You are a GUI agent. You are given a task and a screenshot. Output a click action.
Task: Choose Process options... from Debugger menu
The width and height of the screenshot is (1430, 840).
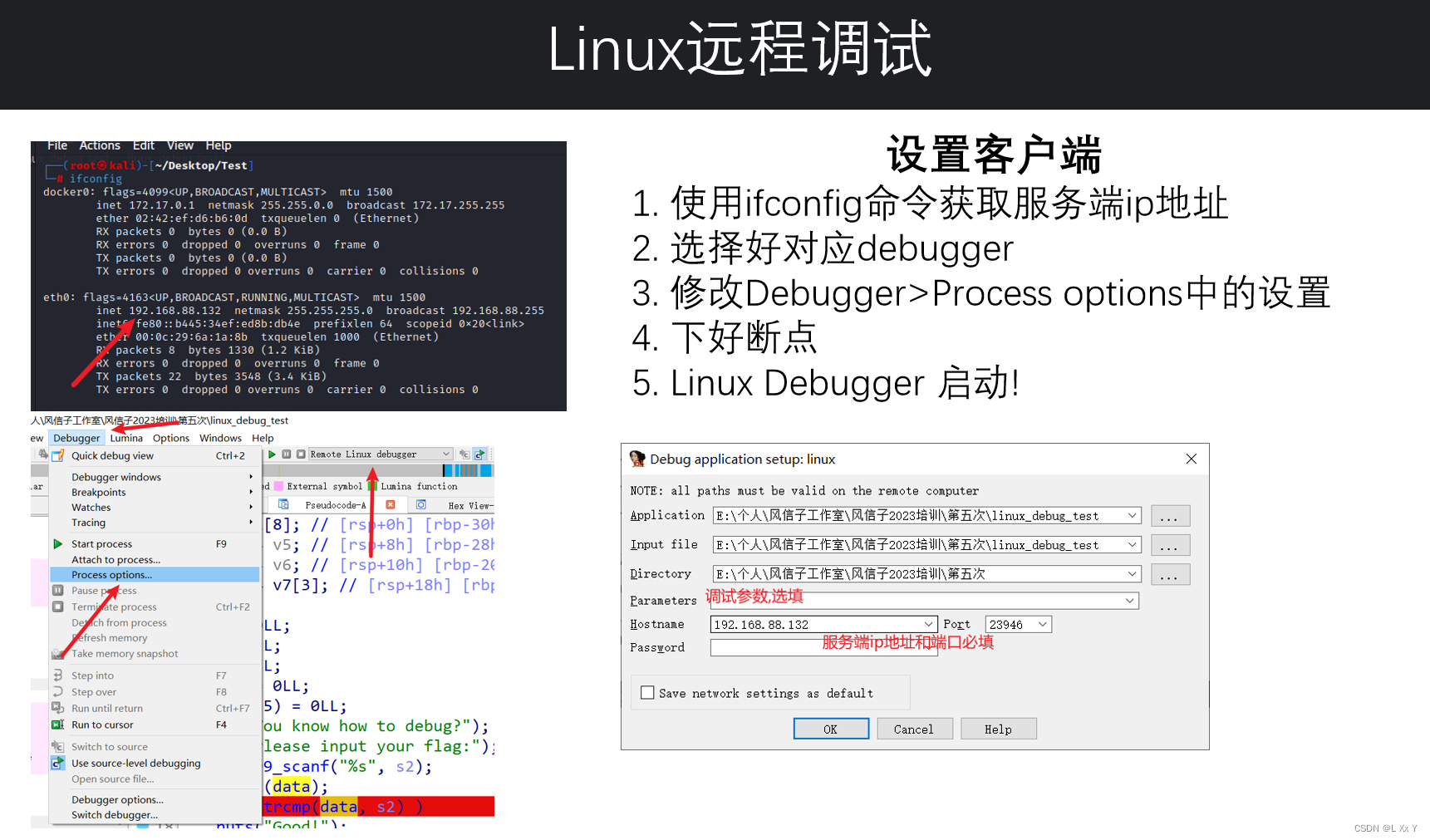click(155, 575)
